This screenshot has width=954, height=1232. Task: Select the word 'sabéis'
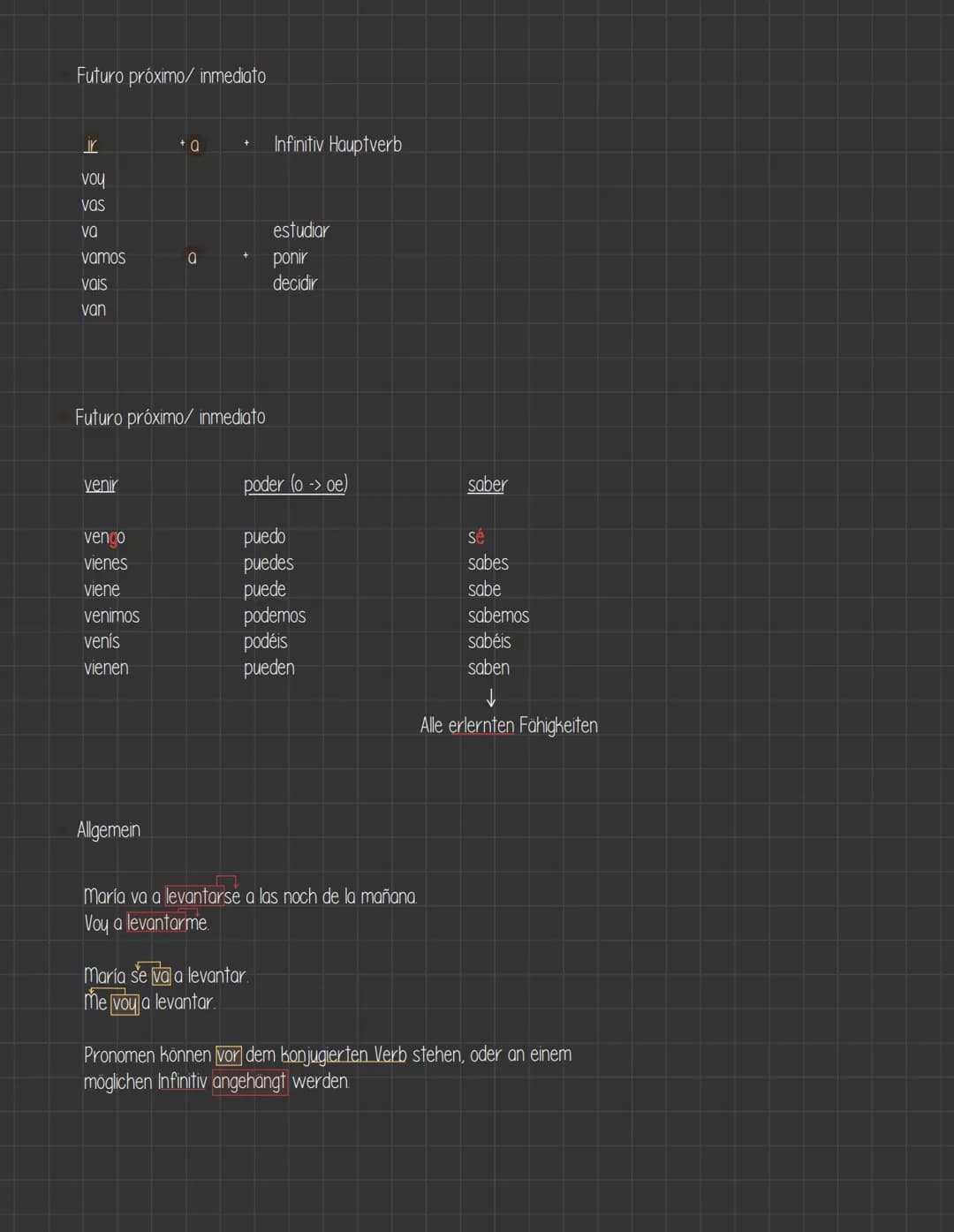489,641
